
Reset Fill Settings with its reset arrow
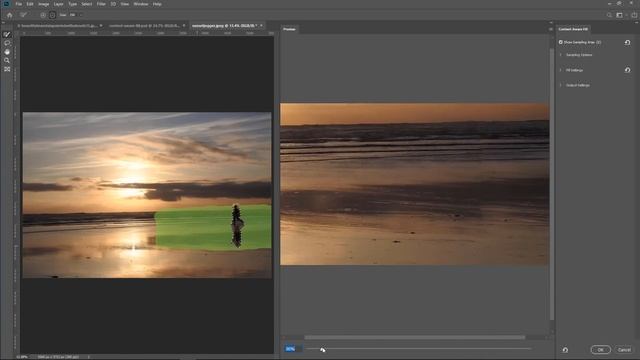pyautogui.click(x=627, y=70)
